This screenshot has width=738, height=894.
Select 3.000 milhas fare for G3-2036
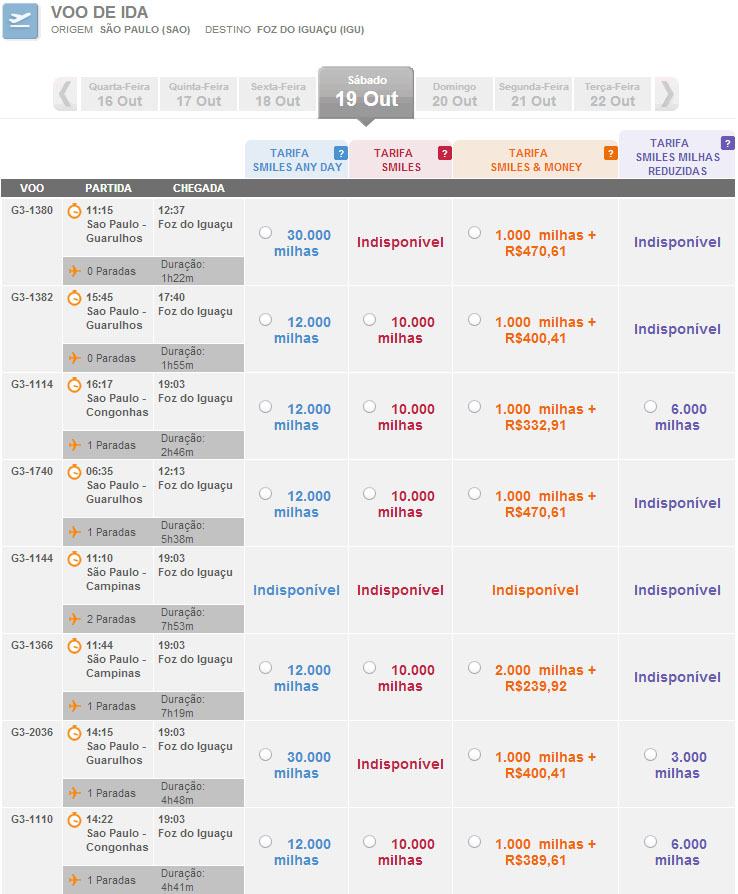point(651,755)
